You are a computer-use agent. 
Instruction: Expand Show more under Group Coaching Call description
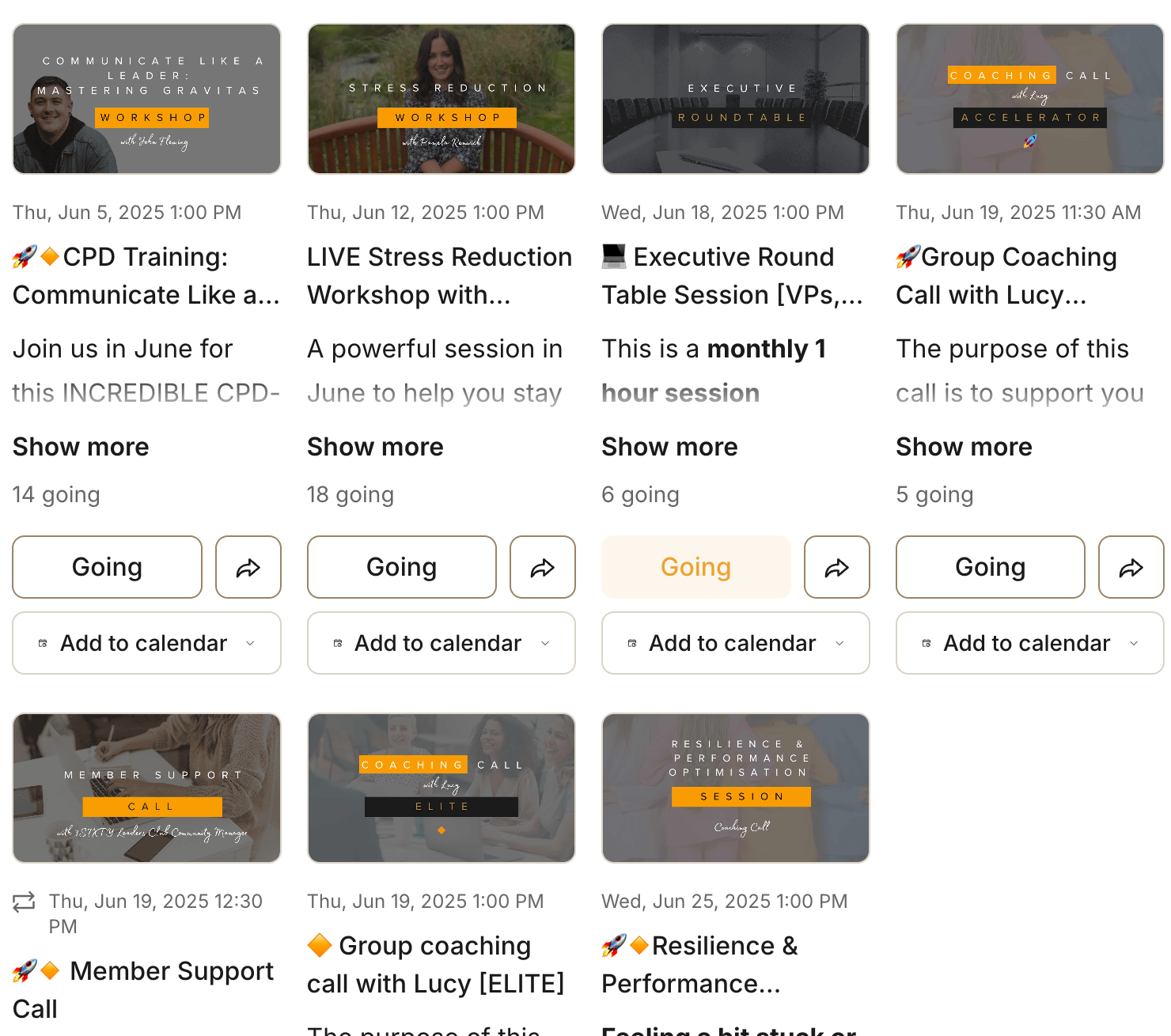[964, 447]
